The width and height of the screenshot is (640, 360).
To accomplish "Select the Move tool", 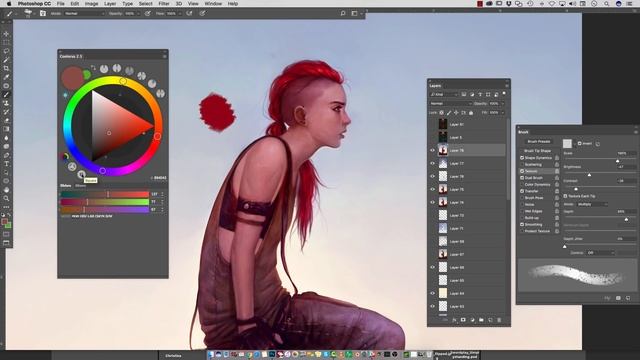I will 6,34.
